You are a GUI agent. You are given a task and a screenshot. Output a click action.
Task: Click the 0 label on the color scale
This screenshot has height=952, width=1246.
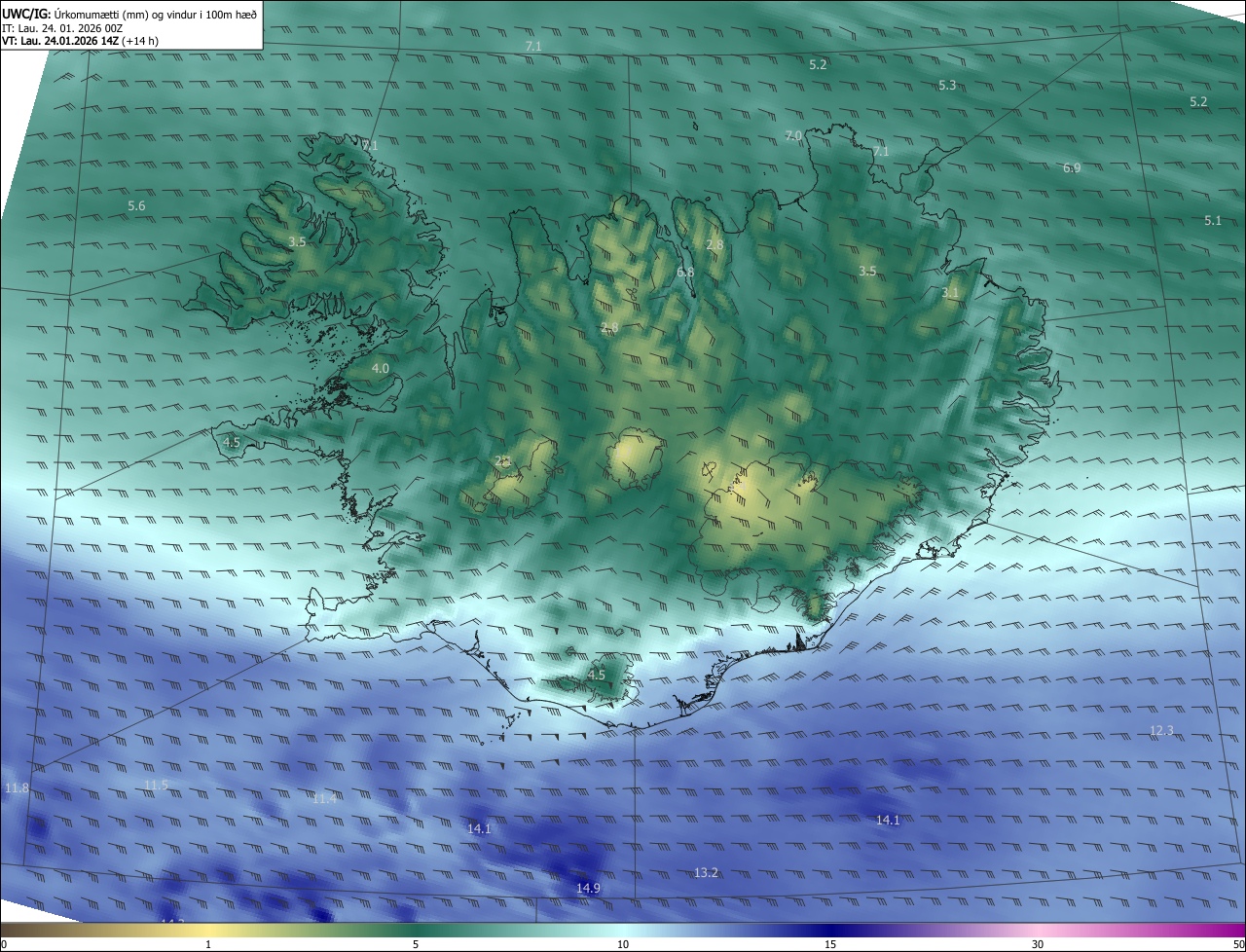click(x=4, y=945)
